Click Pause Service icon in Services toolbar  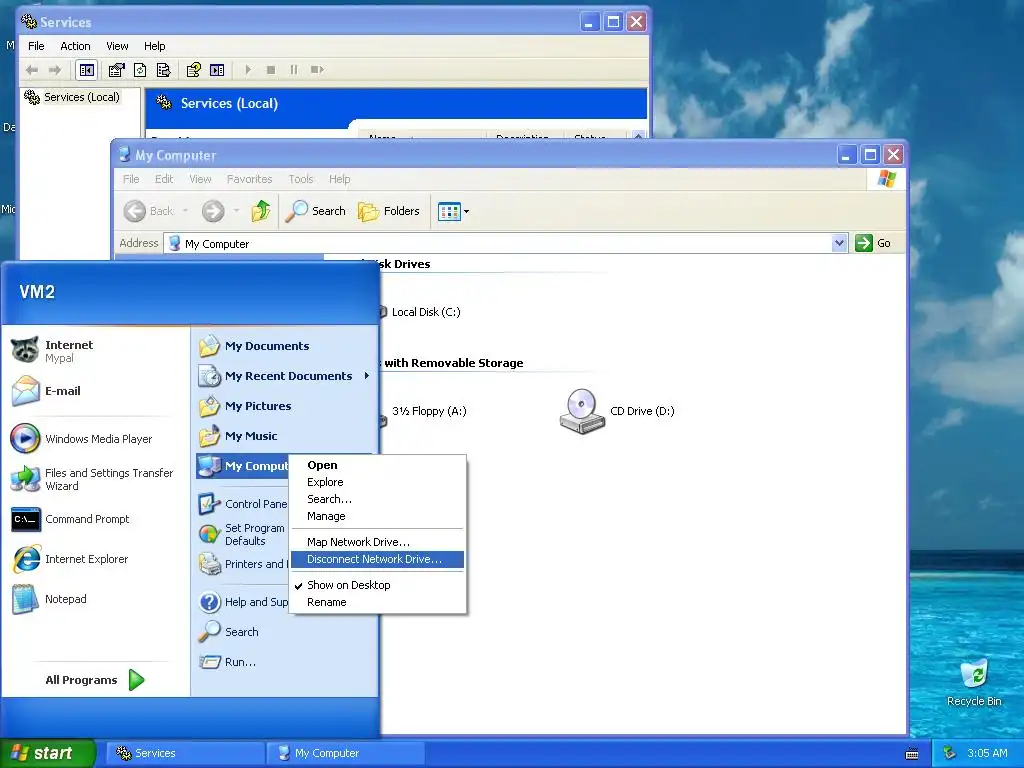click(294, 70)
